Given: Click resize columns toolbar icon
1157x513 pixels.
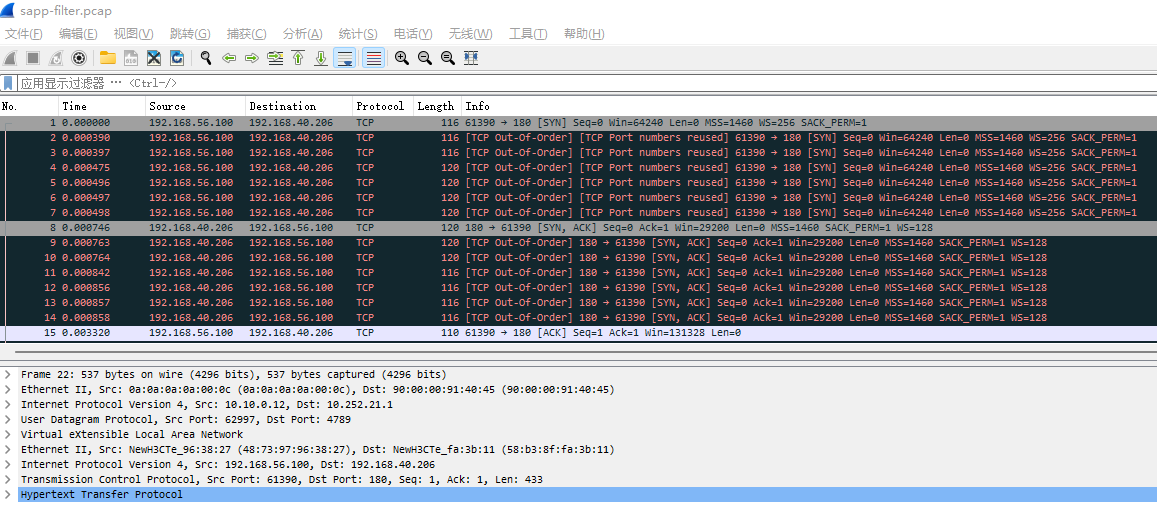Looking at the screenshot, I should click(471, 58).
